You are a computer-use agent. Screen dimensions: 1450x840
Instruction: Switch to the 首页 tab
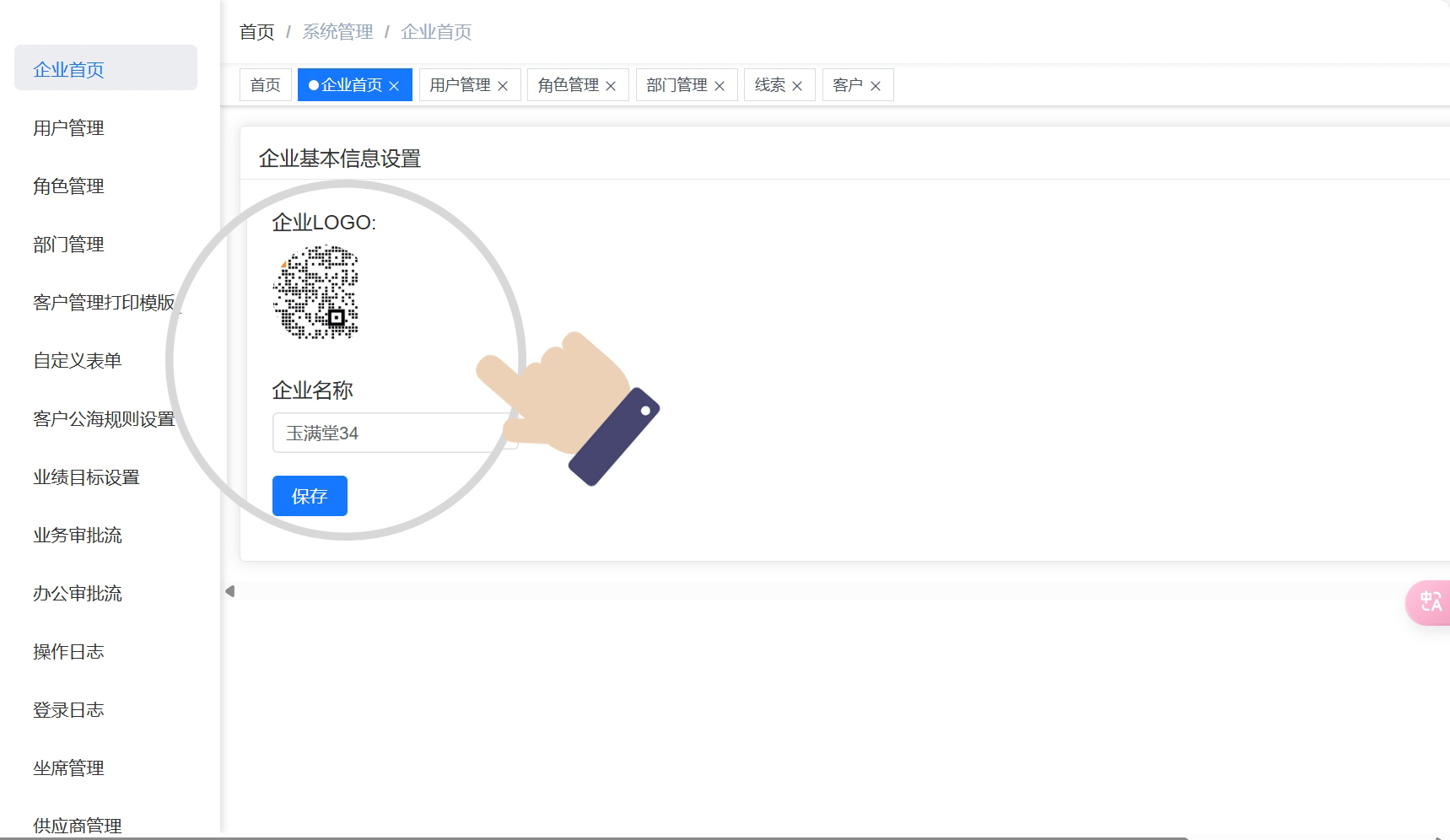click(x=265, y=85)
